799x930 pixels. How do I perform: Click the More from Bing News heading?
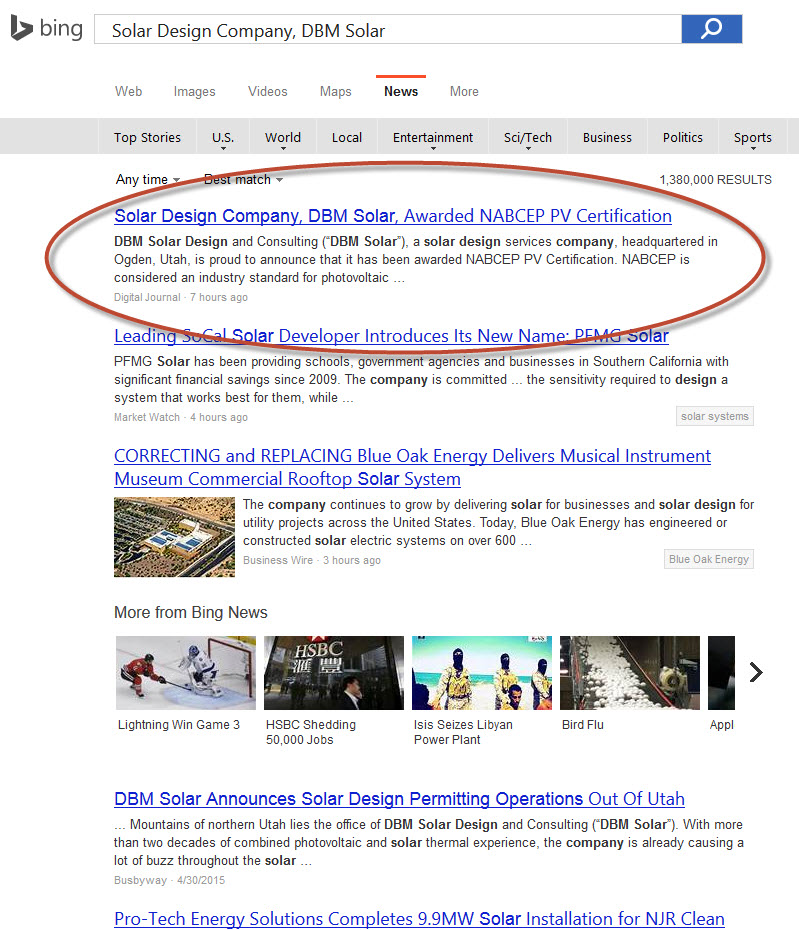point(190,612)
